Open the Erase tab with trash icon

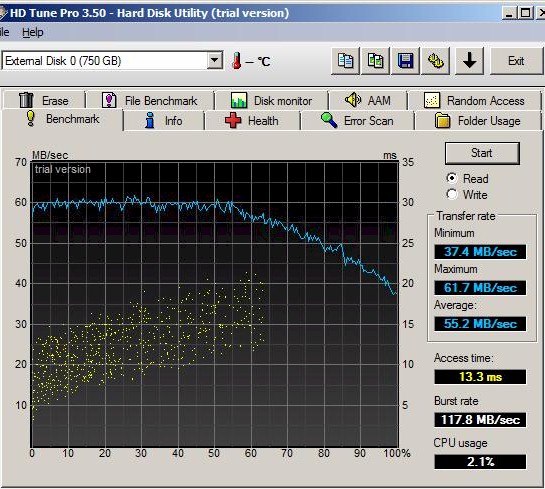coord(44,100)
